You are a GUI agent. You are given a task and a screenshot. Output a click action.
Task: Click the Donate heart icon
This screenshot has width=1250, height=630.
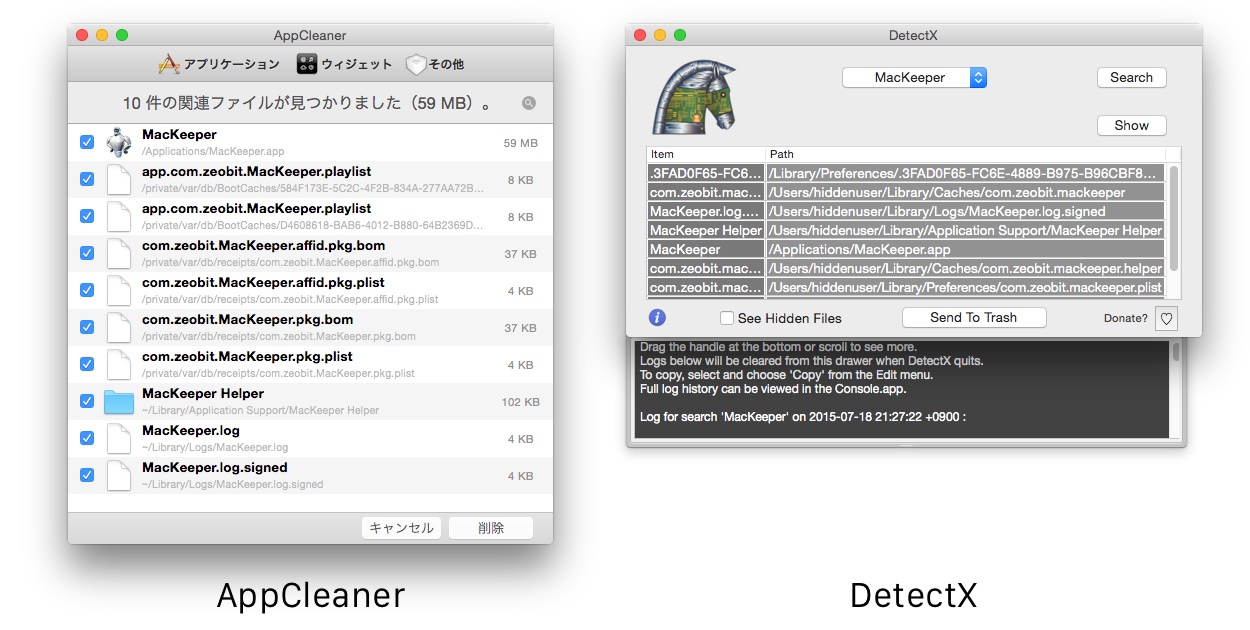[x=1166, y=318]
